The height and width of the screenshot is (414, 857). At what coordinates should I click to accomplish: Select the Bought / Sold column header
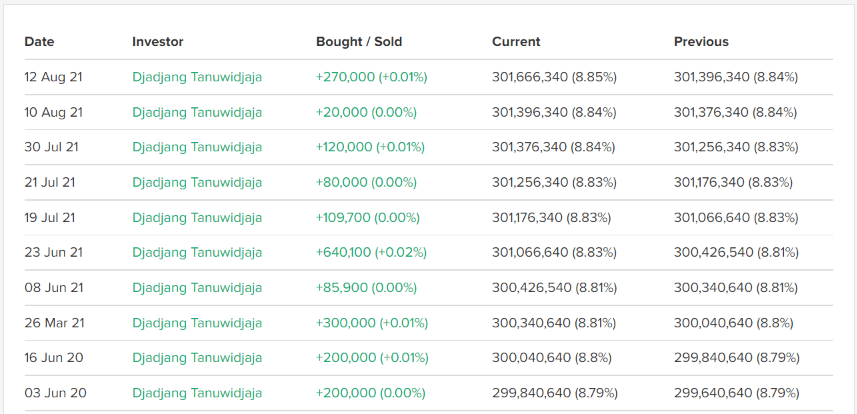(x=359, y=42)
